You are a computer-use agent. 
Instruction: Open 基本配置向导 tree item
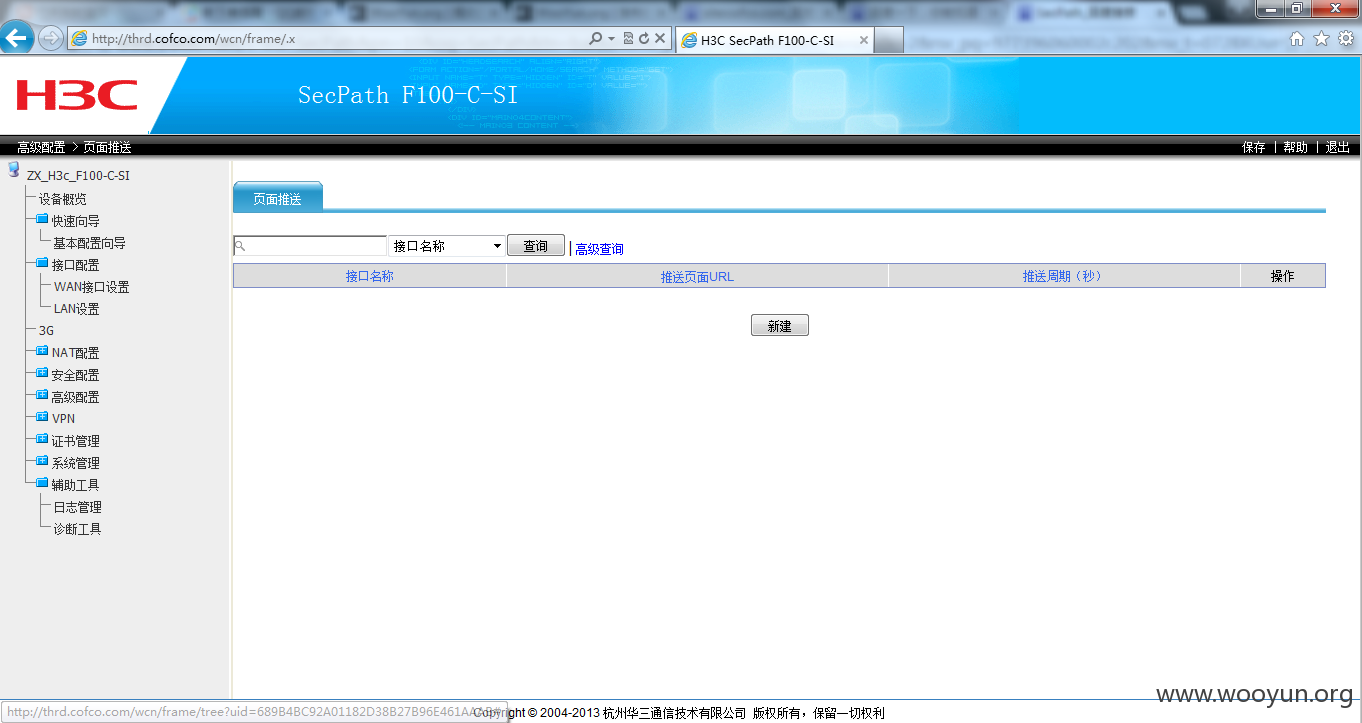click(89, 243)
